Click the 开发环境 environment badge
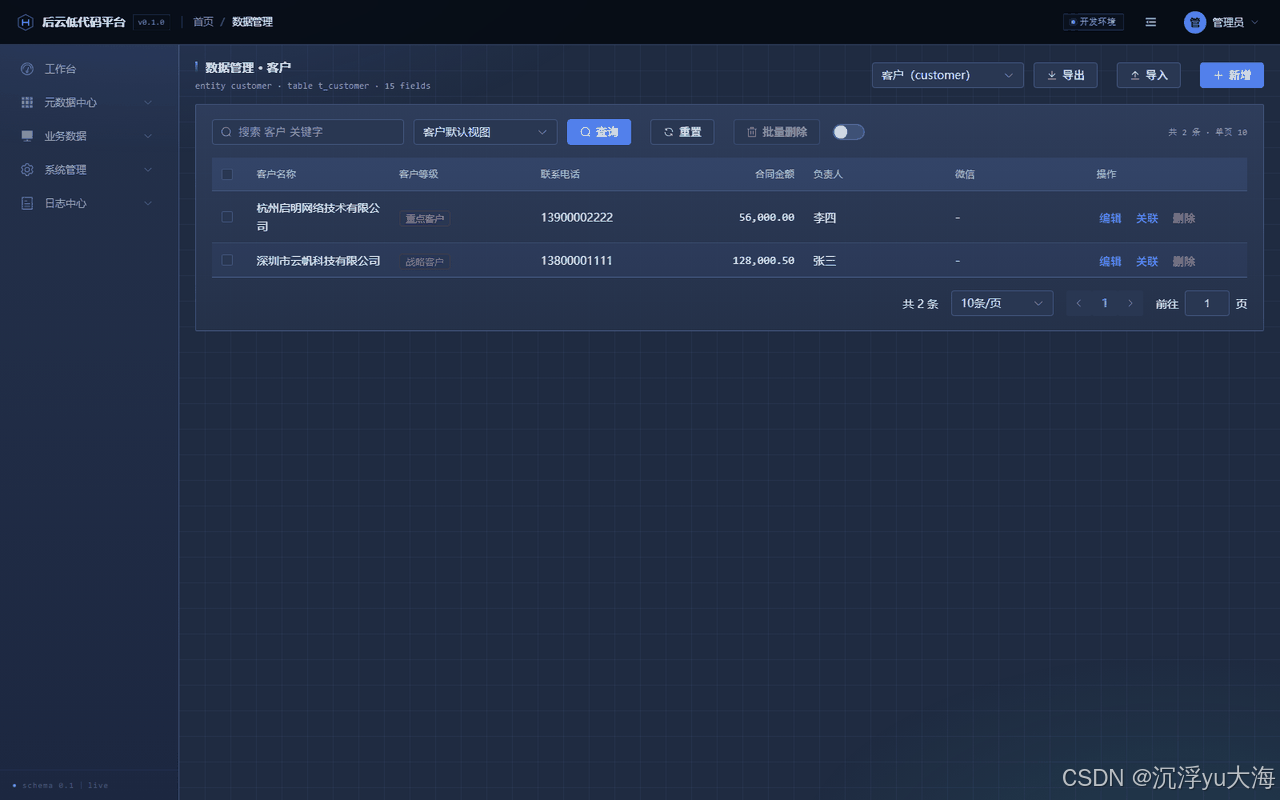Viewport: 1280px width, 800px height. coord(1093,22)
